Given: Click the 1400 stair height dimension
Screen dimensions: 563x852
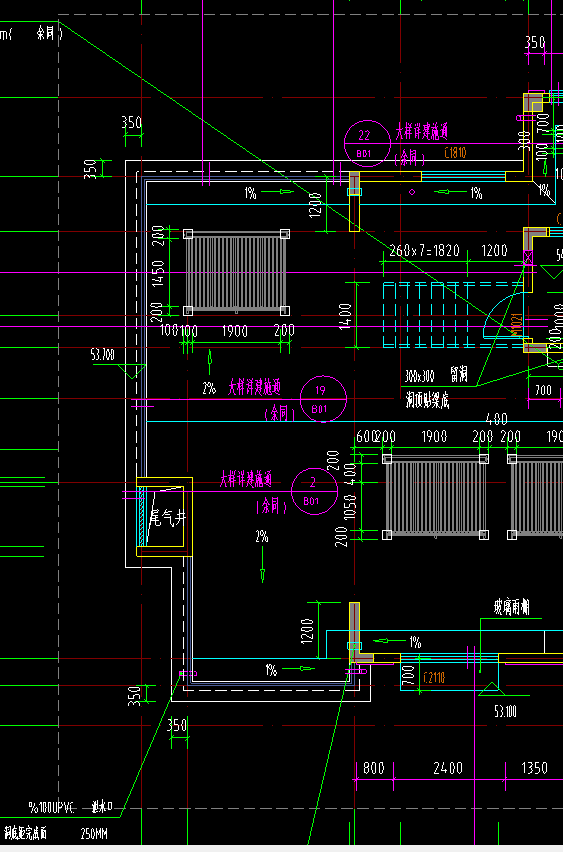Looking at the screenshot, I should click(345, 315).
